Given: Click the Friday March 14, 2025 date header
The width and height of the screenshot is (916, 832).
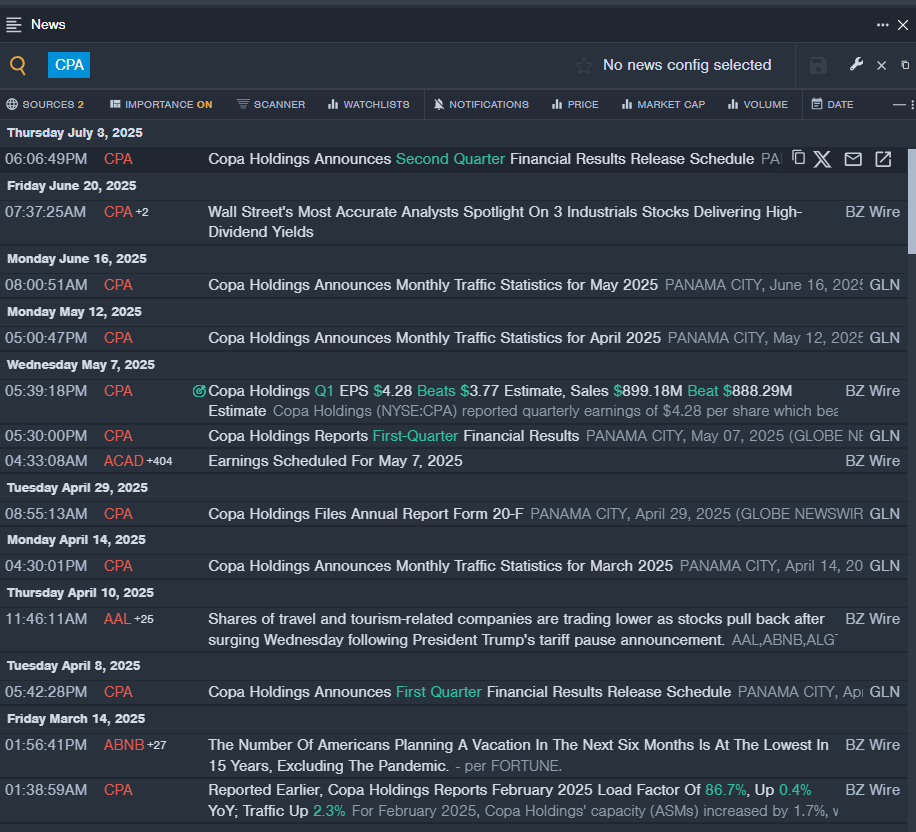Looking at the screenshot, I should 76,719.
